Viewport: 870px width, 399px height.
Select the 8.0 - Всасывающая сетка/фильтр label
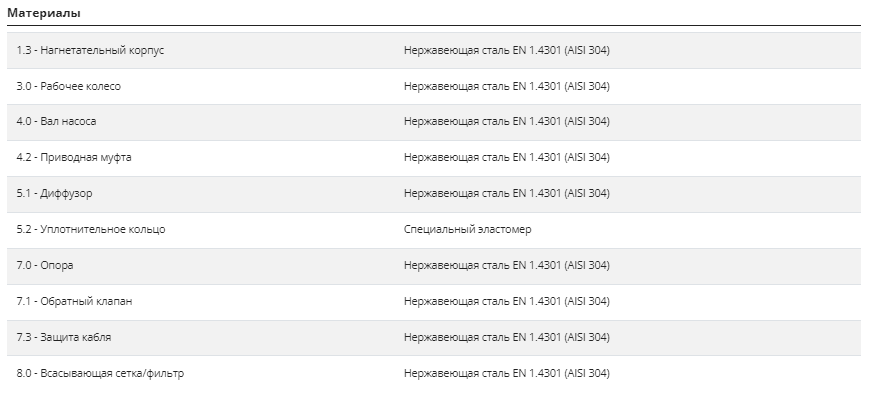click(100, 373)
